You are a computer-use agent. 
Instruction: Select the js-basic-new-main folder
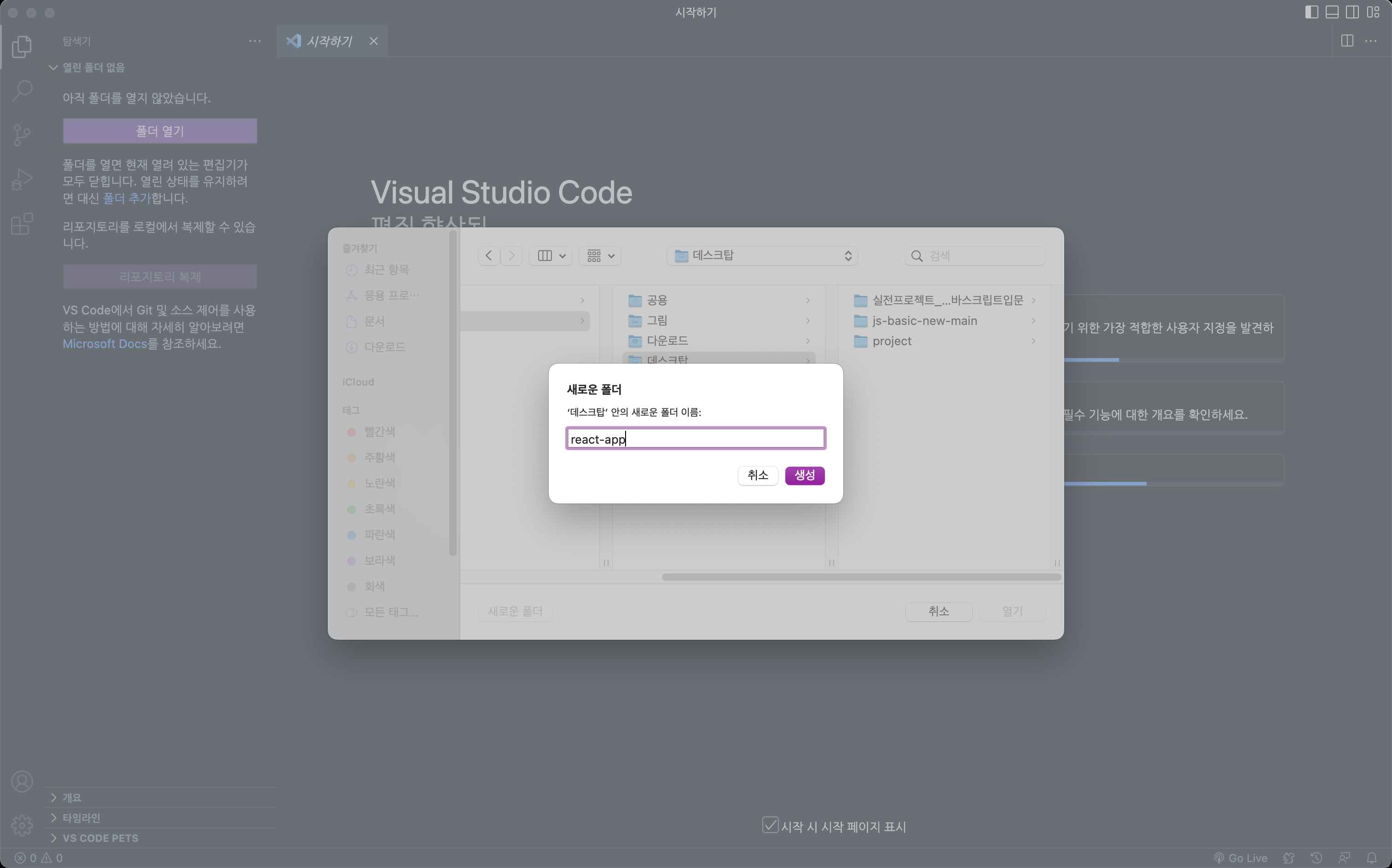point(945,321)
